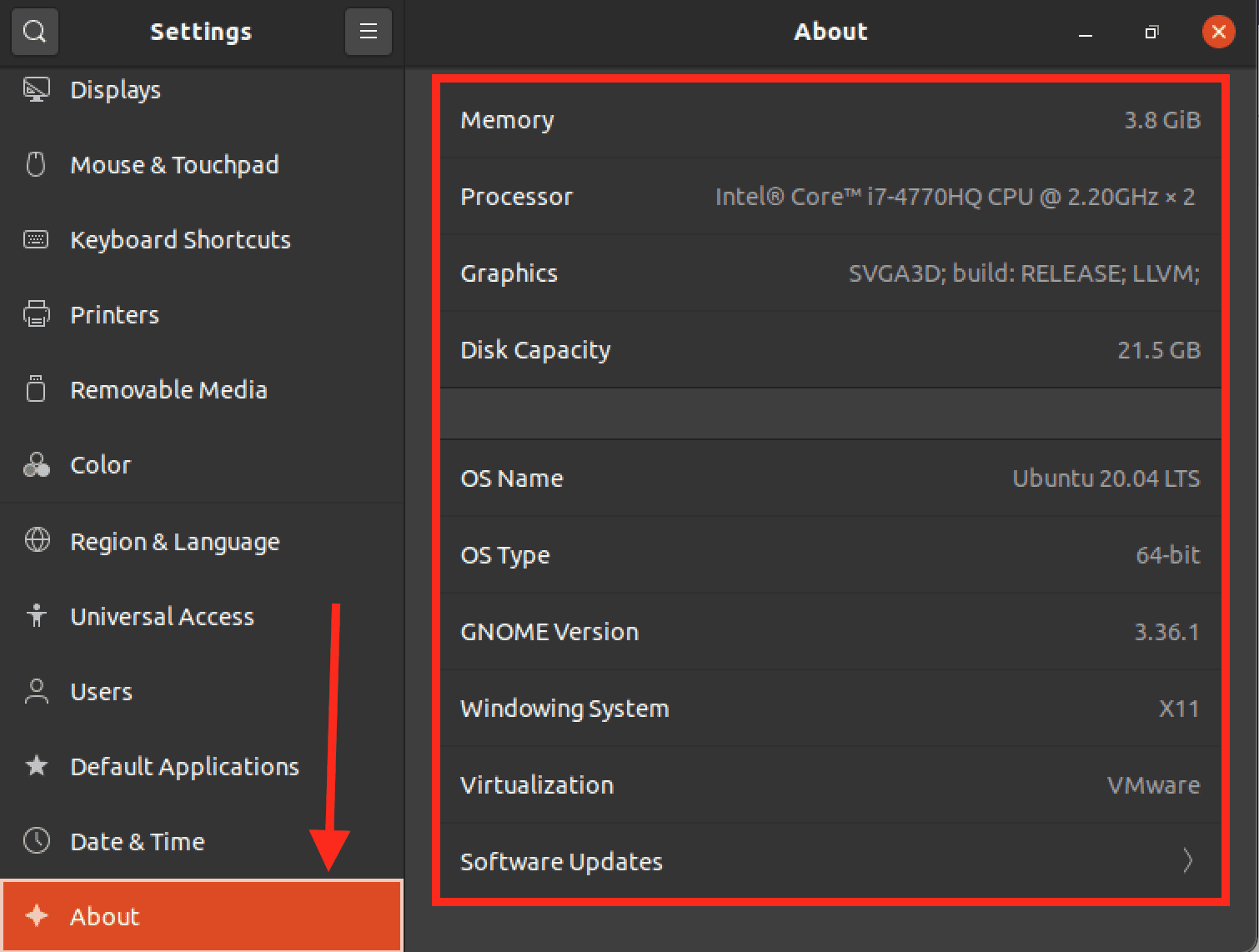Select Displays in the sidebar
The image size is (1259, 952).
(202, 89)
